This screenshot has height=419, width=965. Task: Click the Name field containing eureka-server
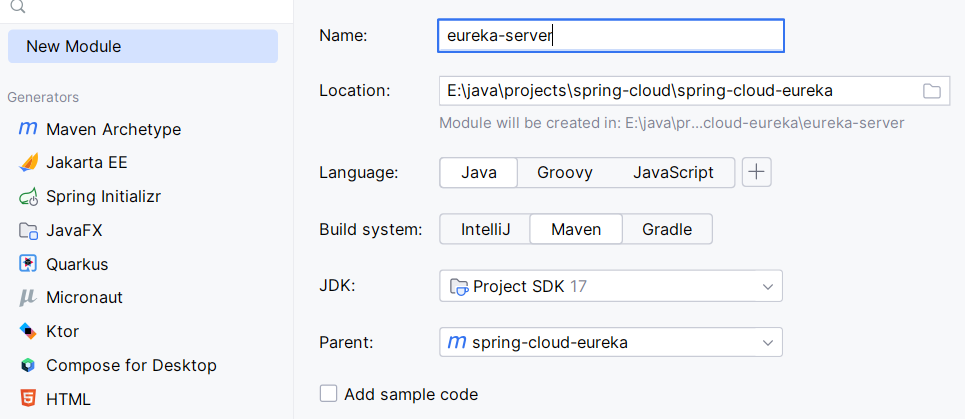[x=610, y=36]
